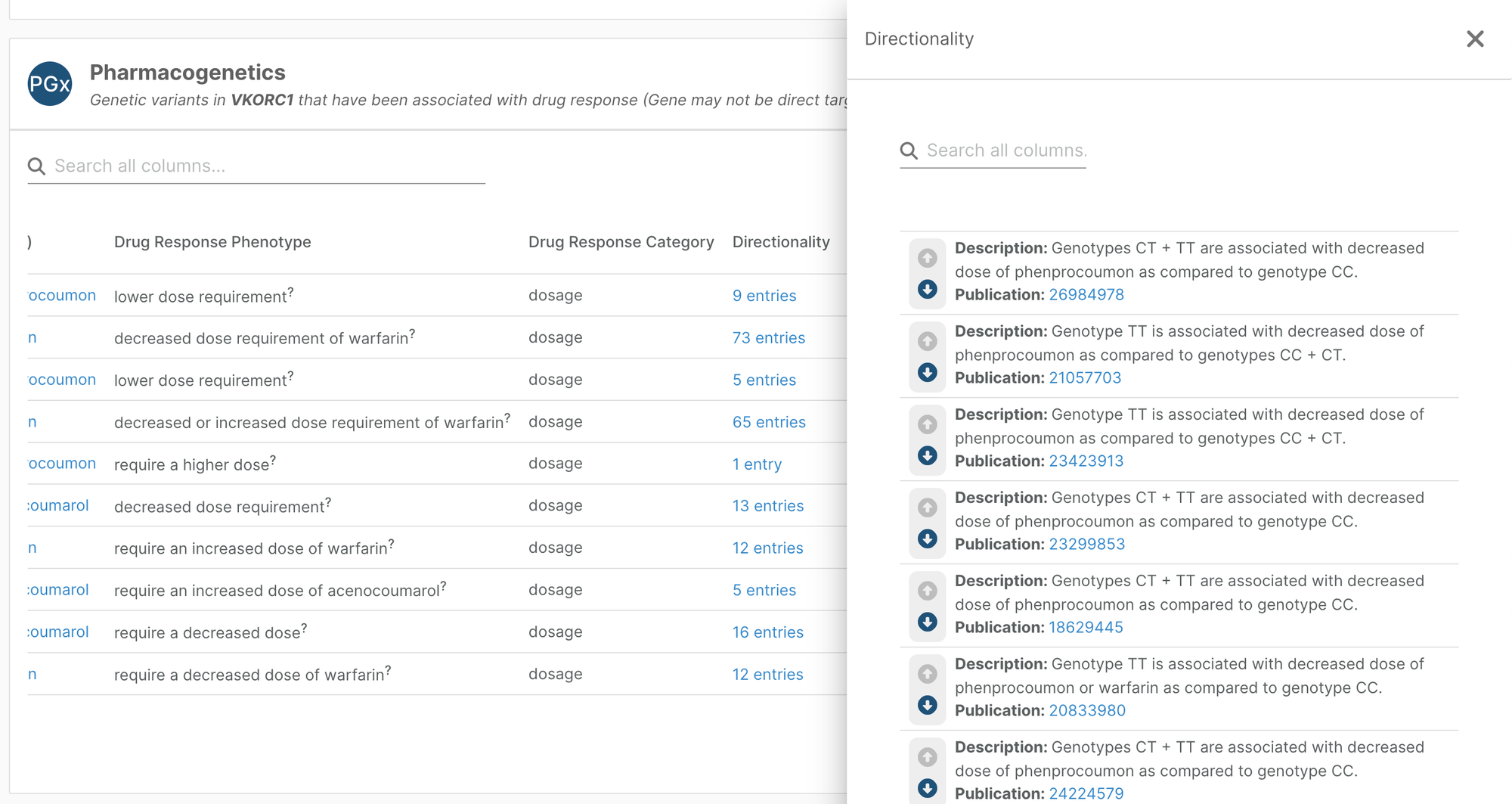Click the up arrow icon for publication 26984978
This screenshot has height=804, width=1512.
tap(928, 258)
